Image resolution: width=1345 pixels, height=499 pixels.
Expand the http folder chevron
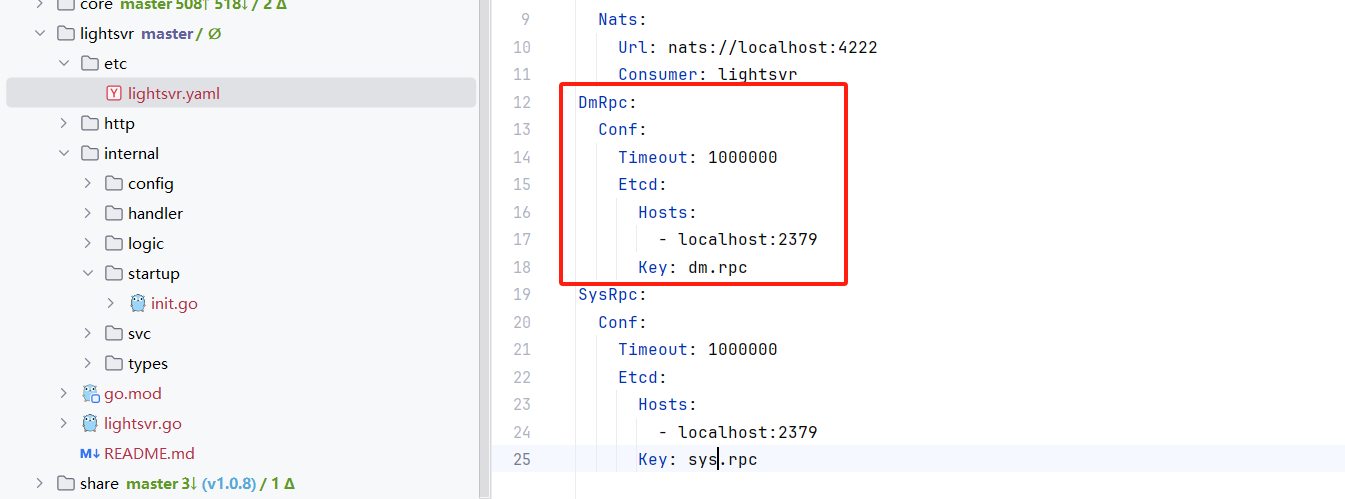coord(64,124)
